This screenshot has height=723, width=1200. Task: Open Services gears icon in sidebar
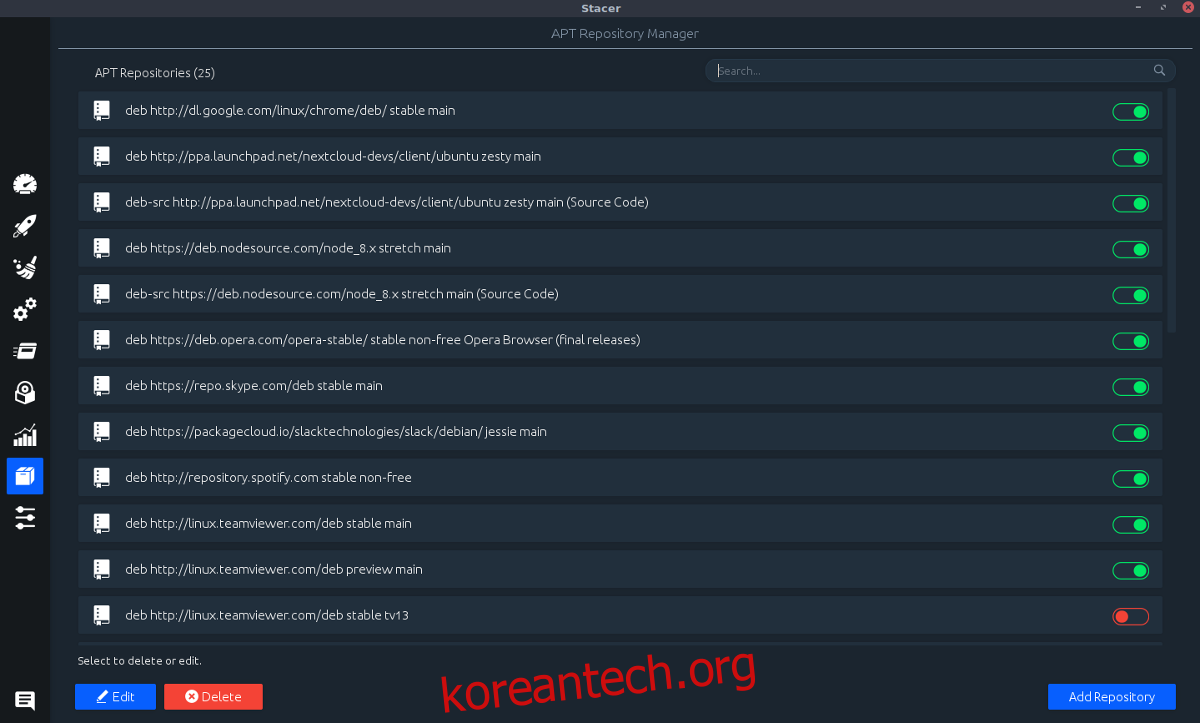coord(25,310)
